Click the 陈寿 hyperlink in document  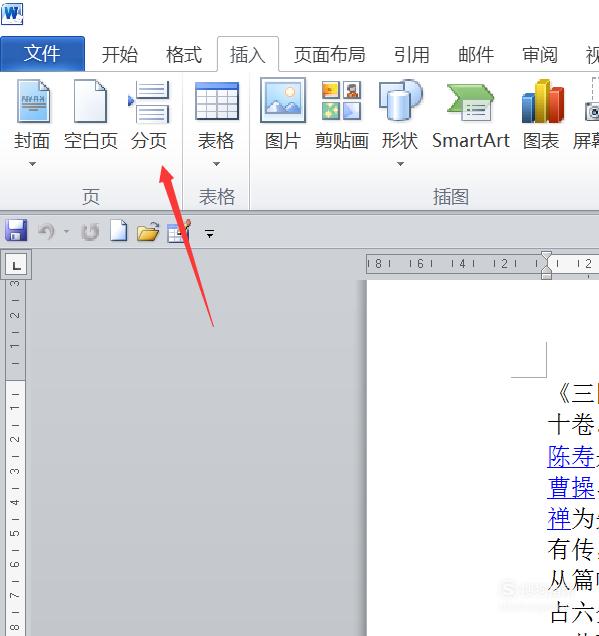click(571, 457)
